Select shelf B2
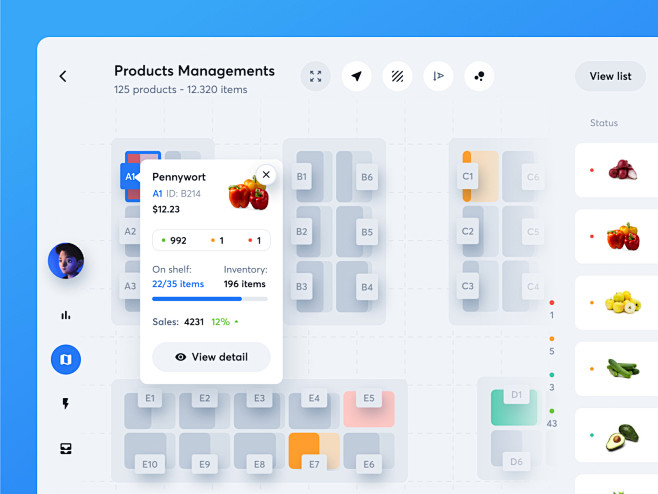 (x=302, y=232)
